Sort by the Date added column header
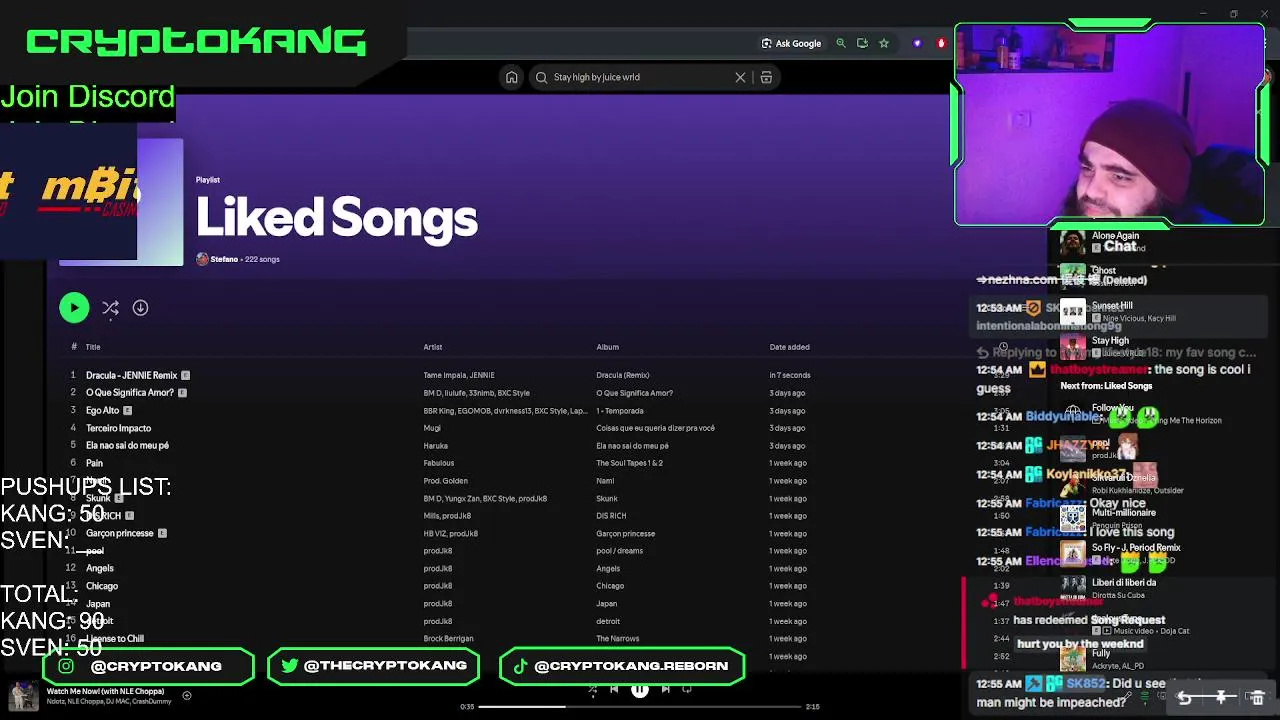Image resolution: width=1280 pixels, height=720 pixels. (789, 347)
